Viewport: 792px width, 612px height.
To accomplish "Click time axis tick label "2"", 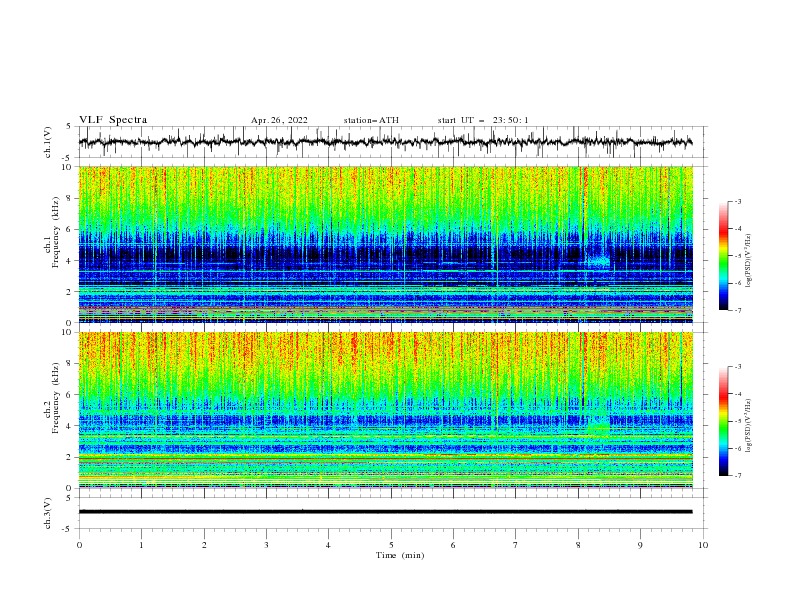I will click(204, 545).
